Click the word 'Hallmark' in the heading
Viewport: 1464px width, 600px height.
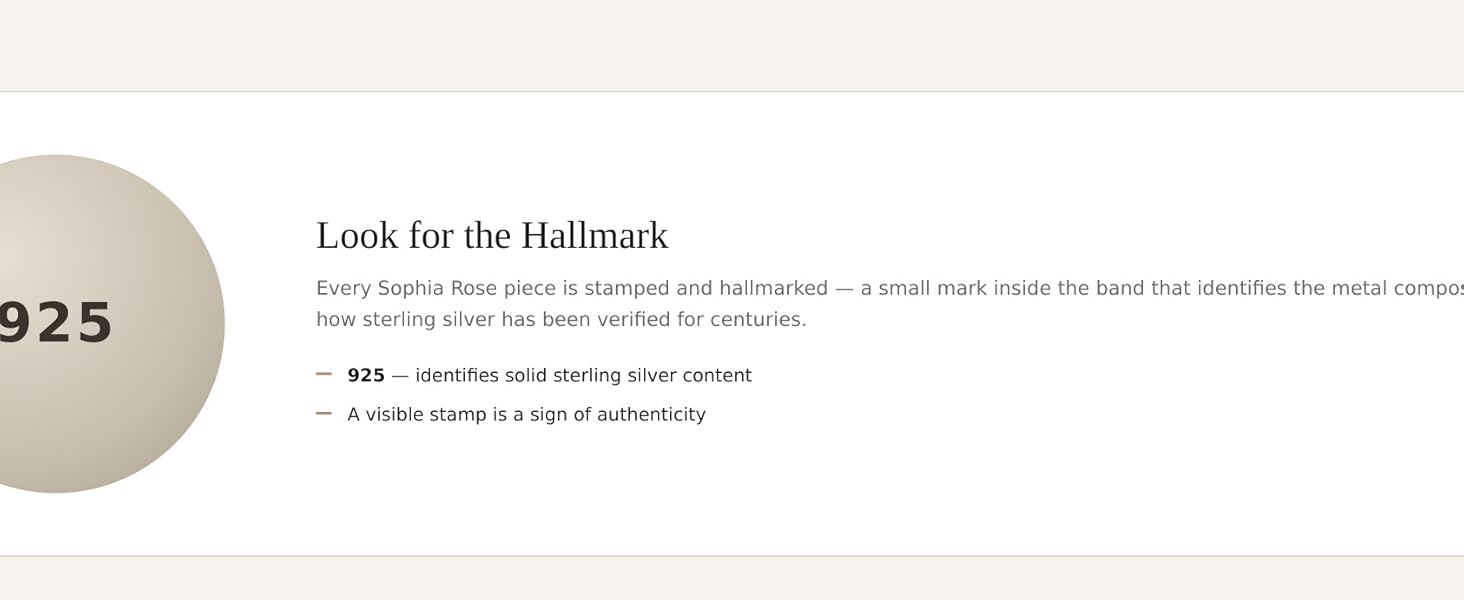(595, 236)
